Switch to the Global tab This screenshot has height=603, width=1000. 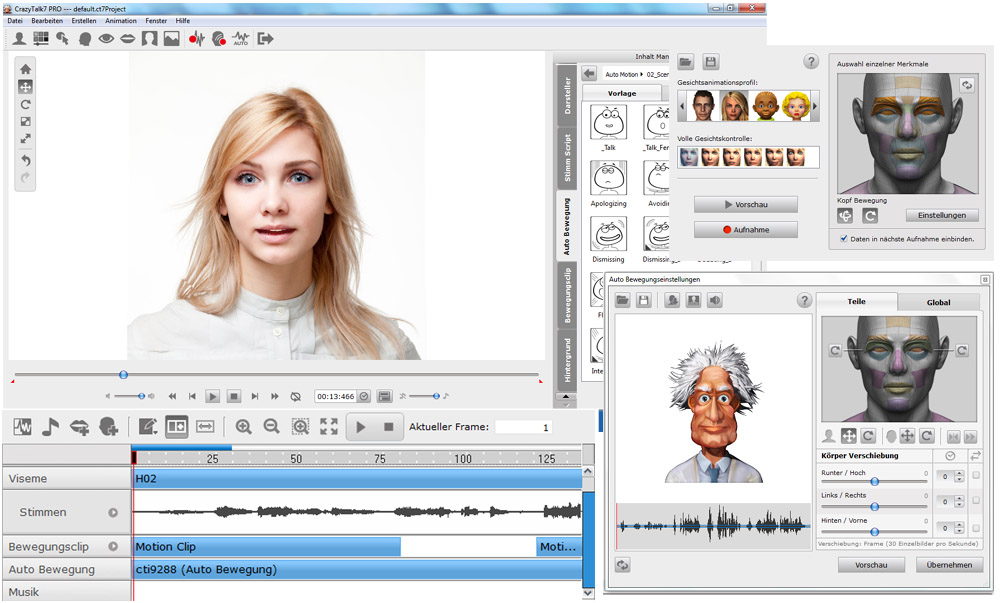[x=938, y=302]
